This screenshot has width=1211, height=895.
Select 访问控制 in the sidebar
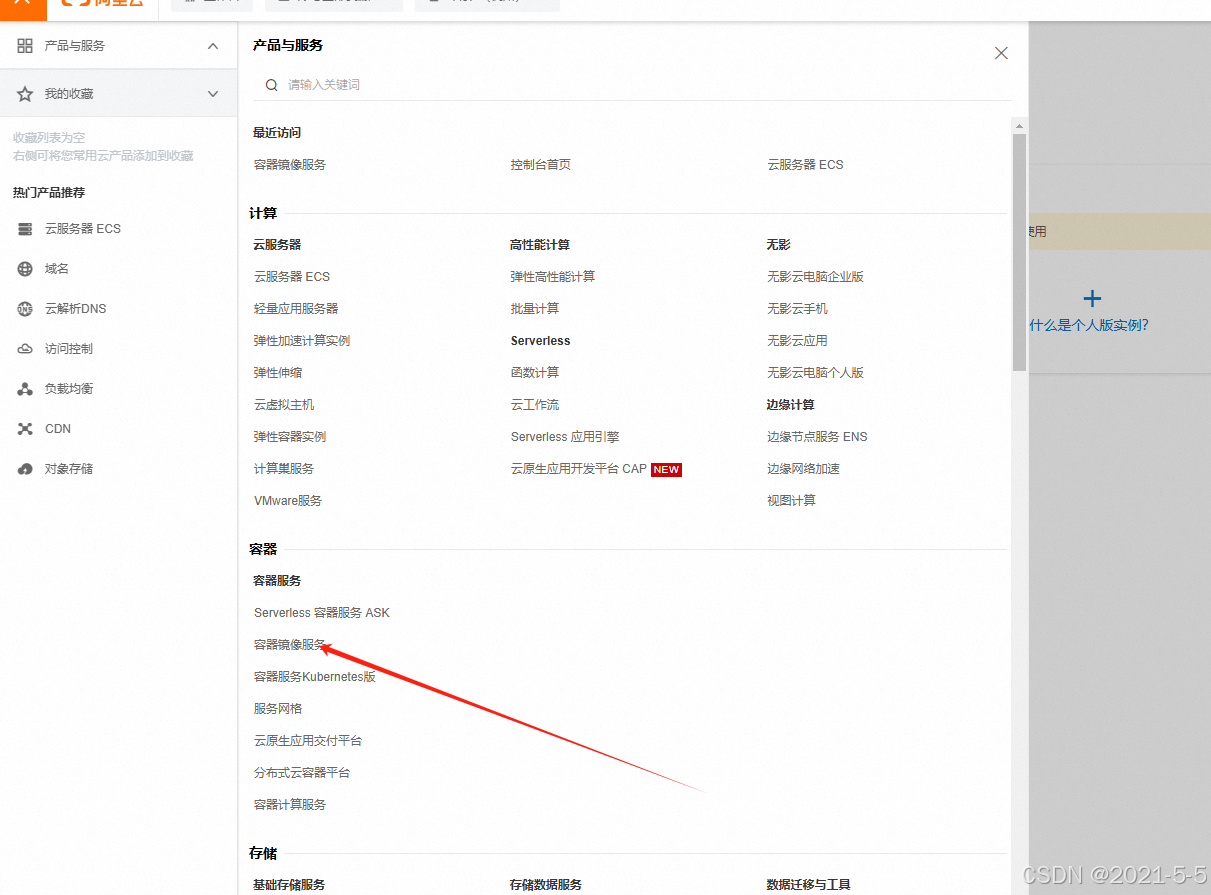point(69,349)
